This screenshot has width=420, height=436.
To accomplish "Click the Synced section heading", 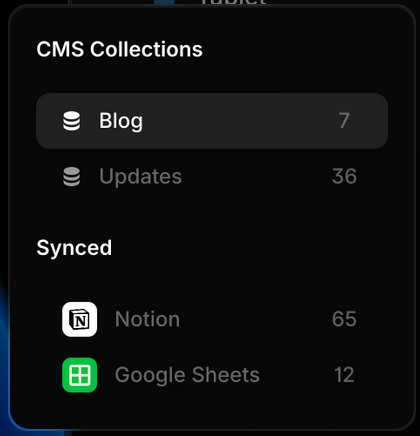I will pos(74,248).
